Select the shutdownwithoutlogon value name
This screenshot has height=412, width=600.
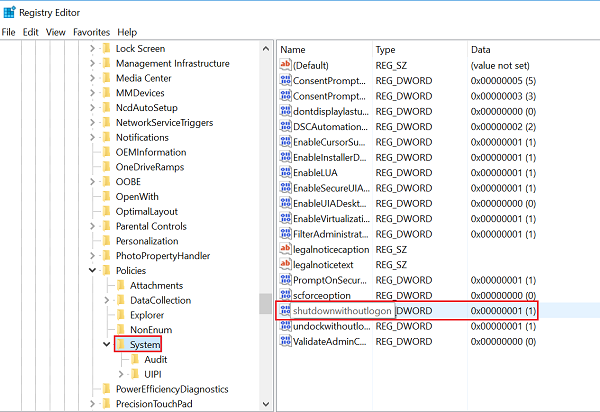click(342, 311)
